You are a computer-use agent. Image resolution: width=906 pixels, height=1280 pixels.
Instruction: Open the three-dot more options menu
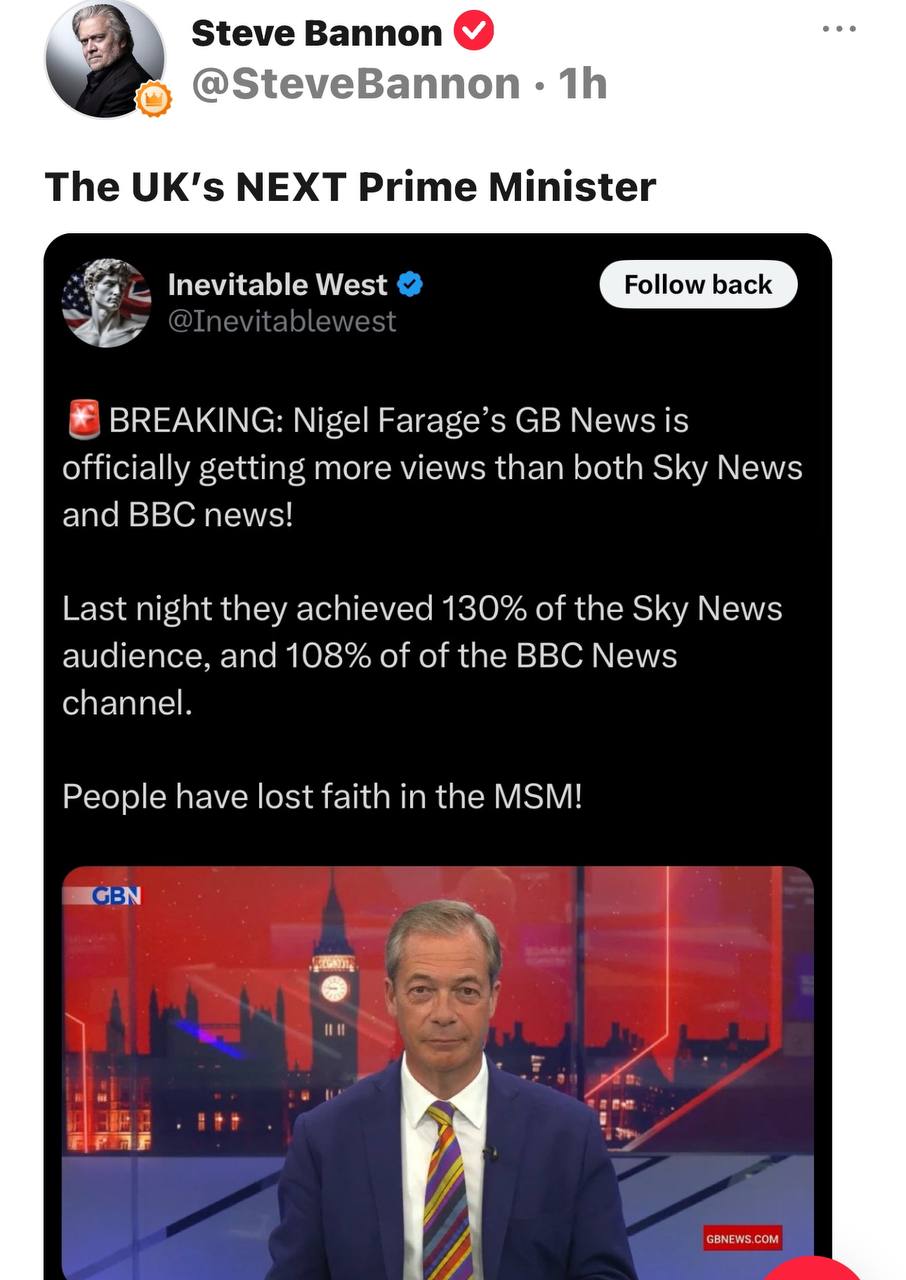pos(839,29)
